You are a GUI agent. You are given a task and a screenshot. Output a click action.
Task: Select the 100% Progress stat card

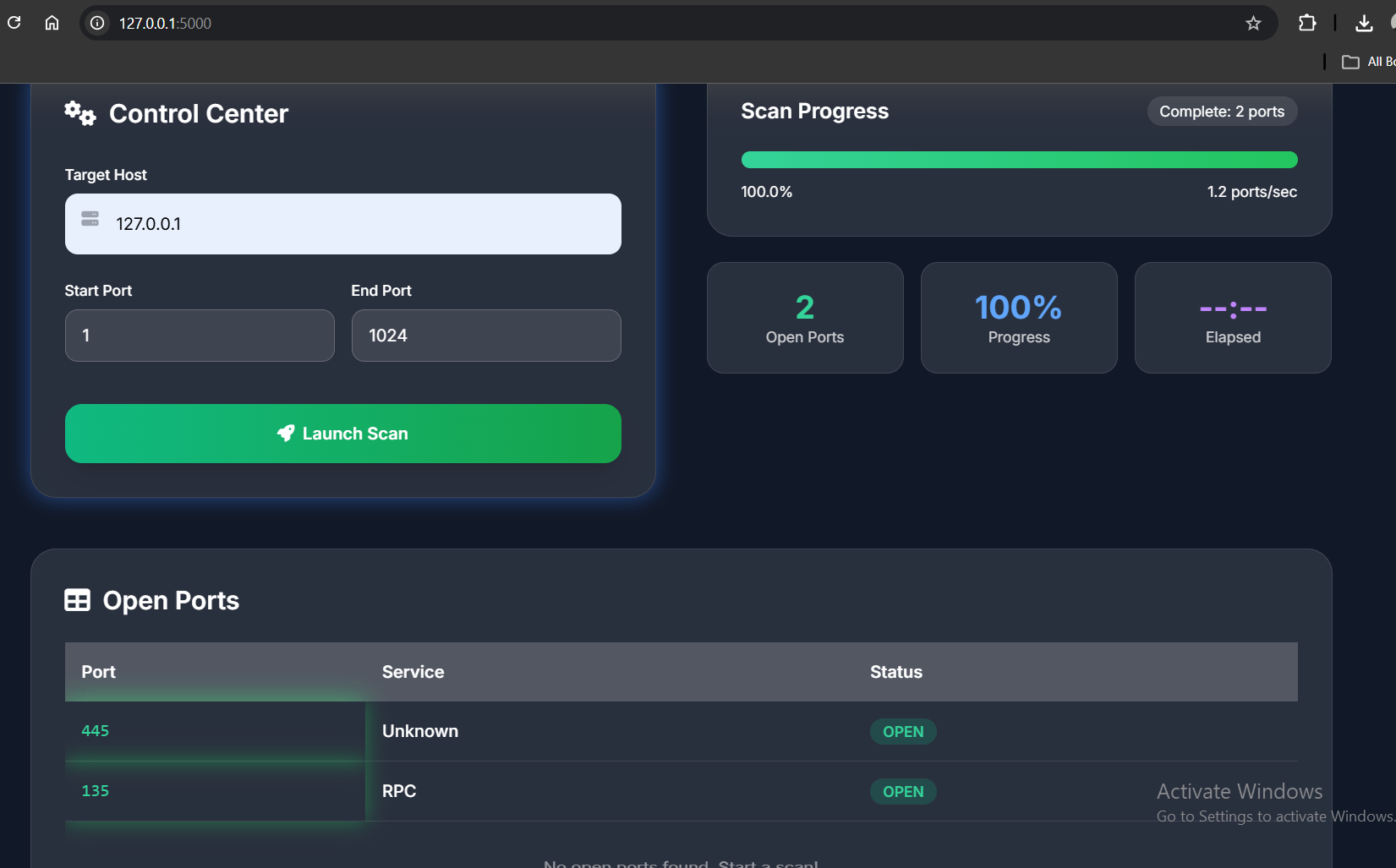click(x=1019, y=318)
